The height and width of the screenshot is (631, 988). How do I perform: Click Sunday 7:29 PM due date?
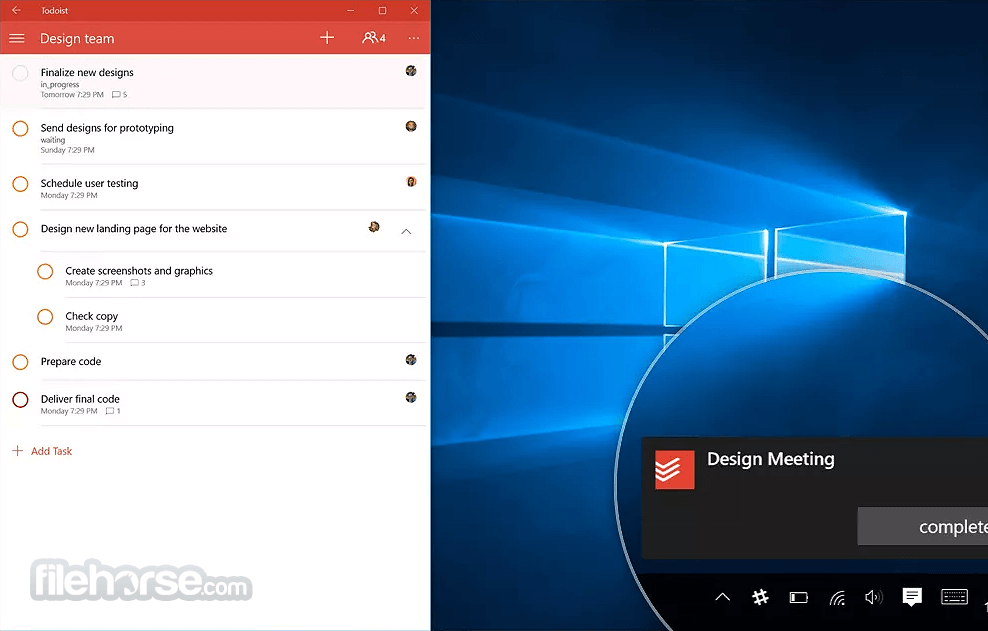(x=67, y=150)
